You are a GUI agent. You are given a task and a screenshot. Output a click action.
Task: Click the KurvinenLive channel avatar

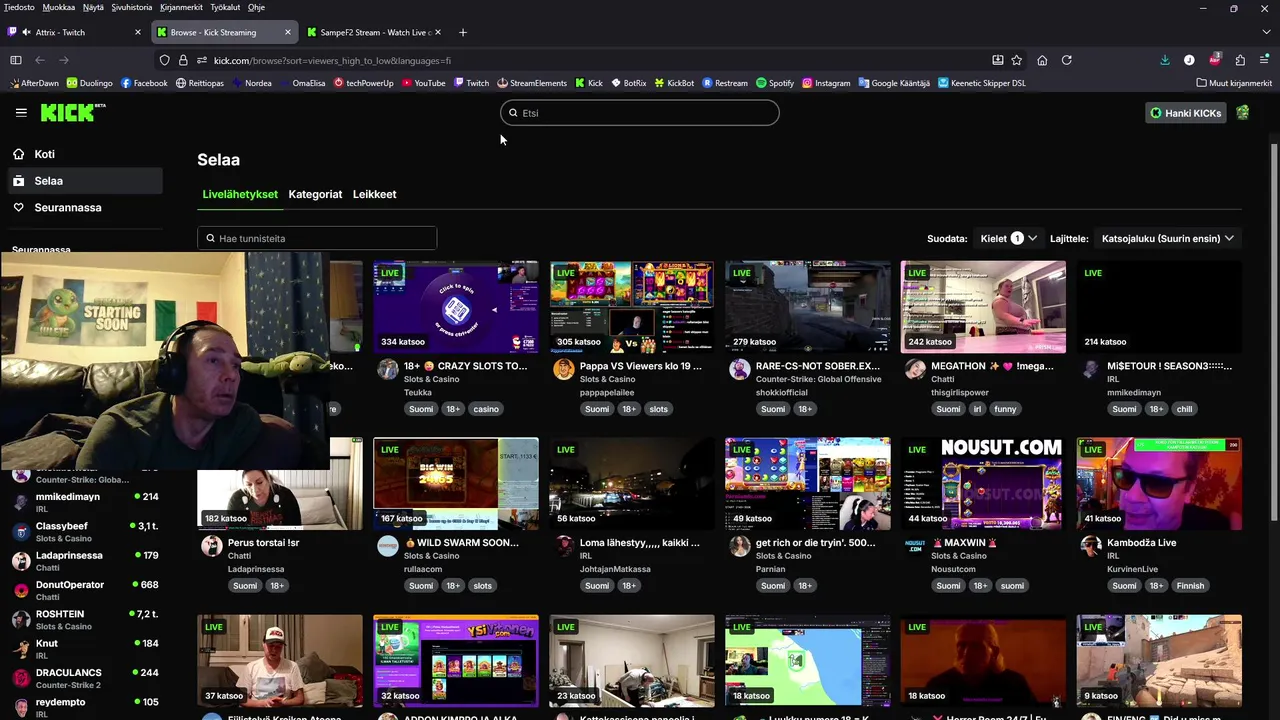pyautogui.click(x=1092, y=546)
